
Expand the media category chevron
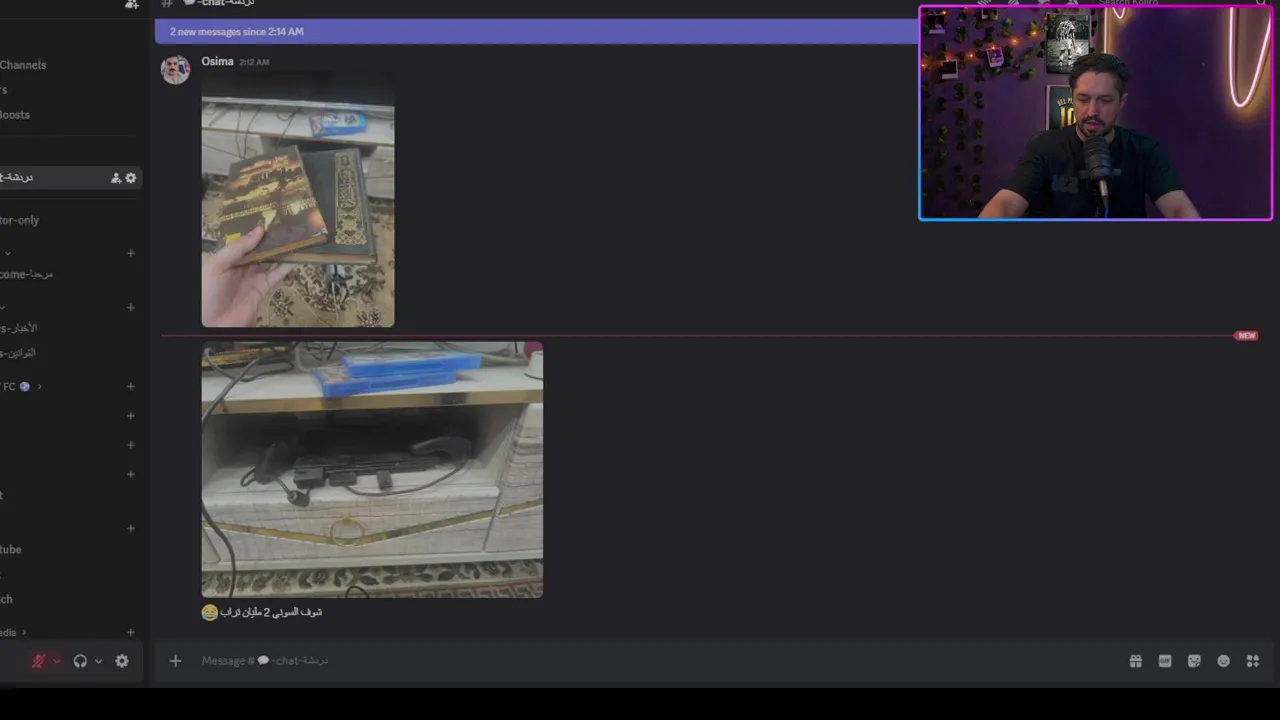[24, 633]
